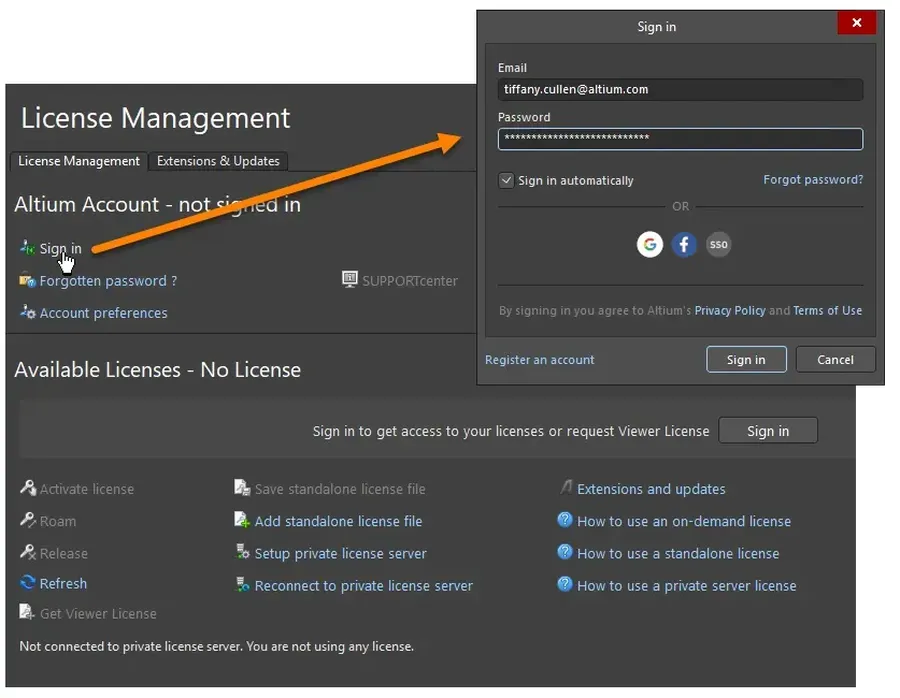Click the Get Viewer License document icon
This screenshot has height=698, width=900.
[27, 612]
